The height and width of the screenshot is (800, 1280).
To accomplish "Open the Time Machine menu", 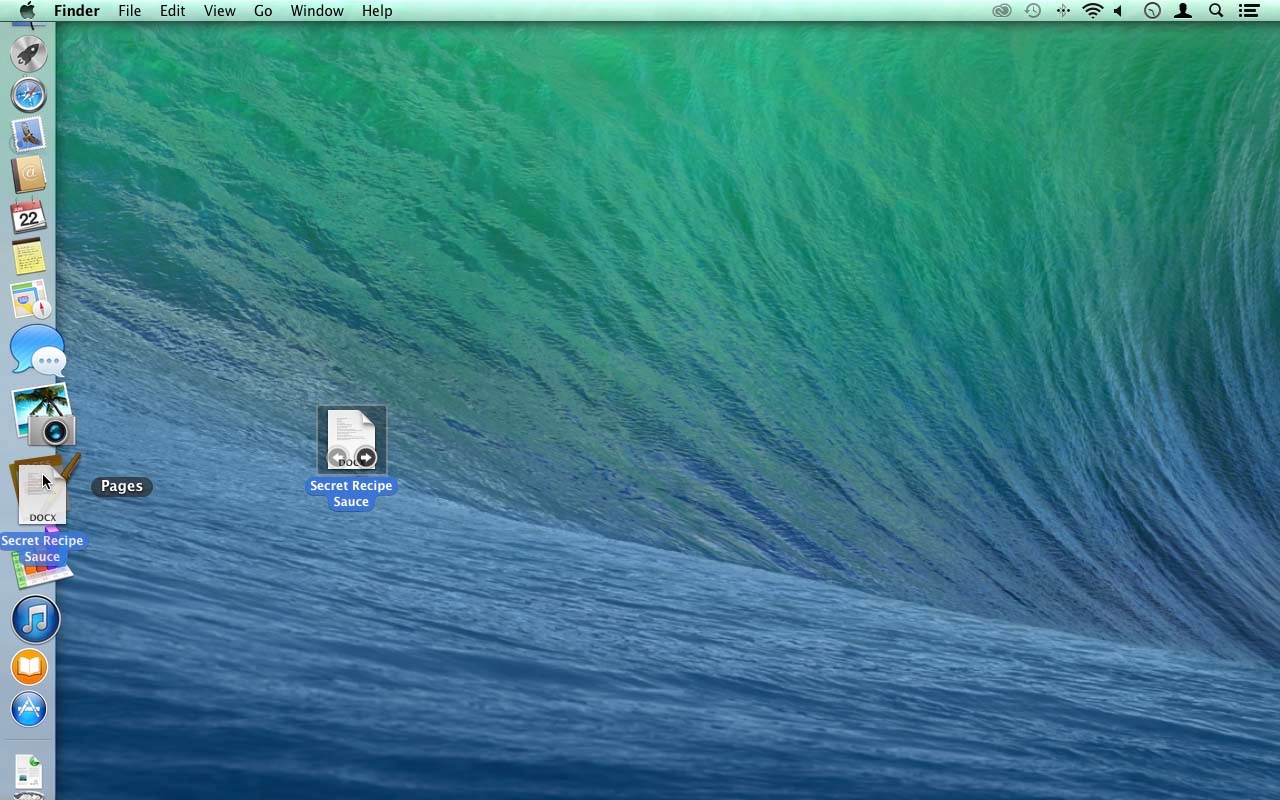I will click(1031, 11).
